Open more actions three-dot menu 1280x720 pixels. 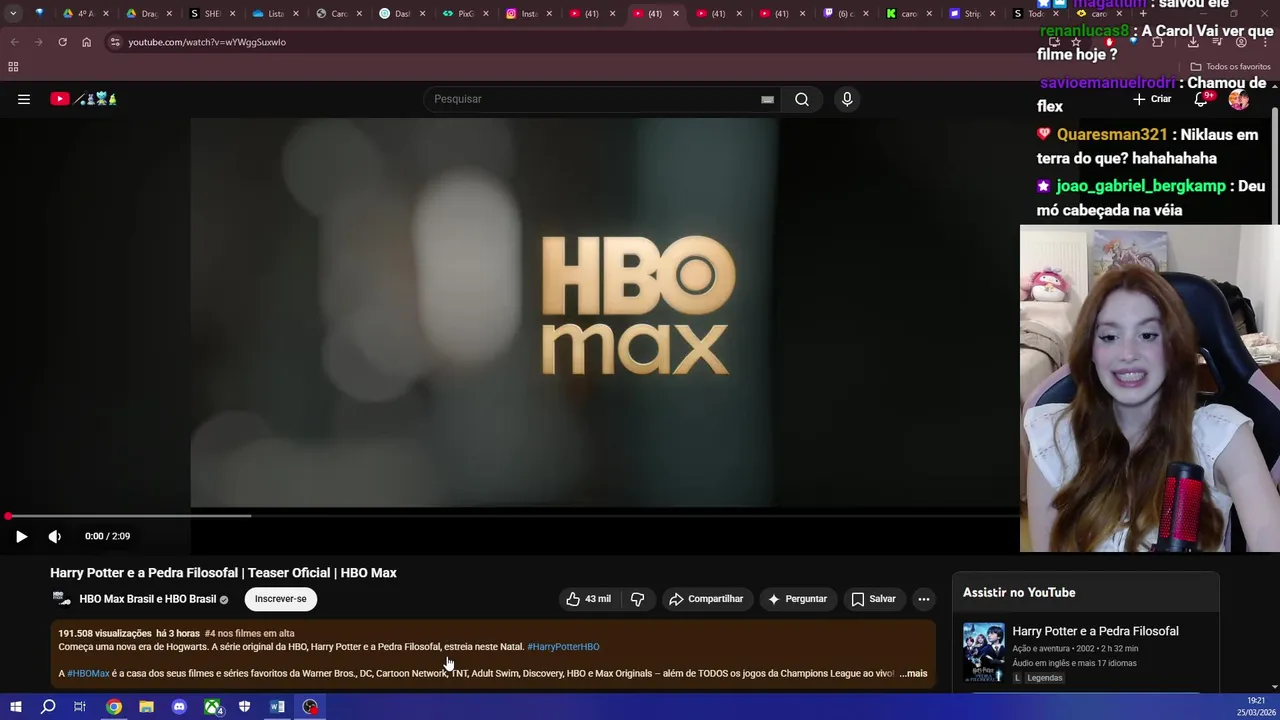[x=924, y=599]
